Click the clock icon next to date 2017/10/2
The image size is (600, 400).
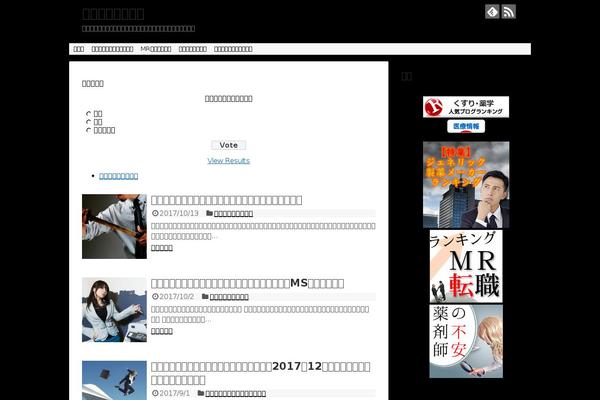[155, 297]
